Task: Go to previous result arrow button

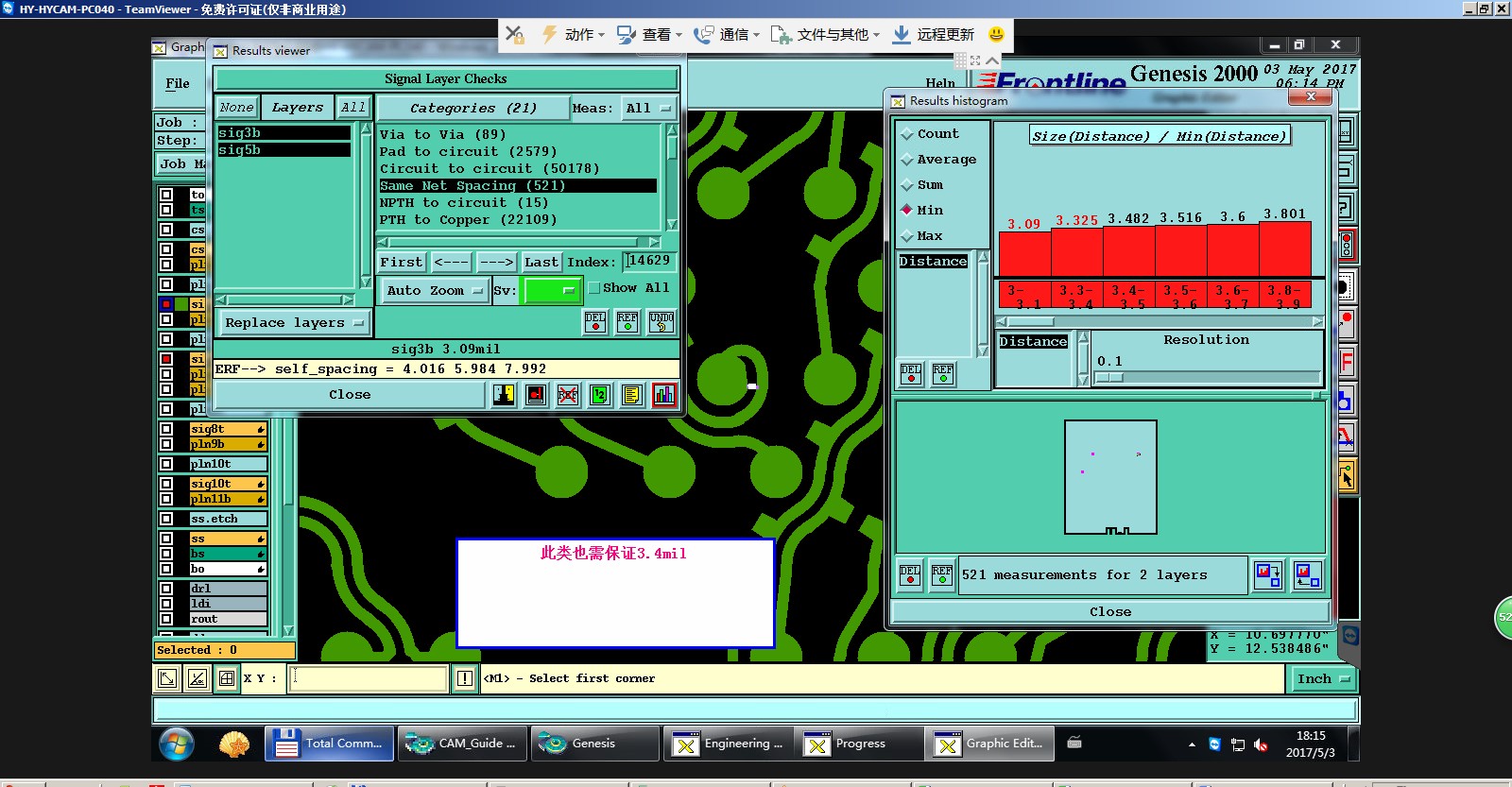Action: coord(452,263)
